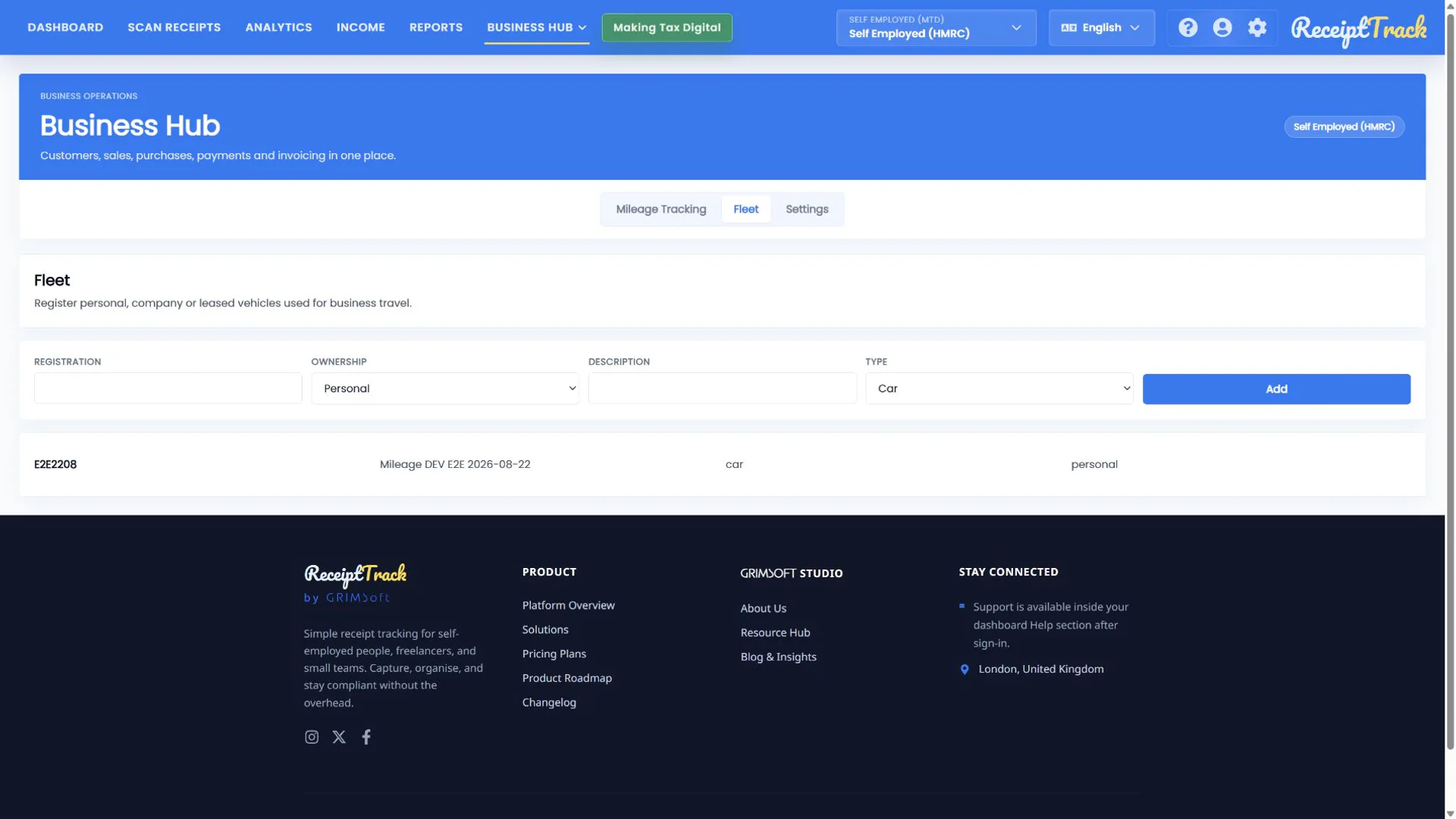The image size is (1456, 819).
Task: Open the Facebook icon in footer
Action: (366, 737)
